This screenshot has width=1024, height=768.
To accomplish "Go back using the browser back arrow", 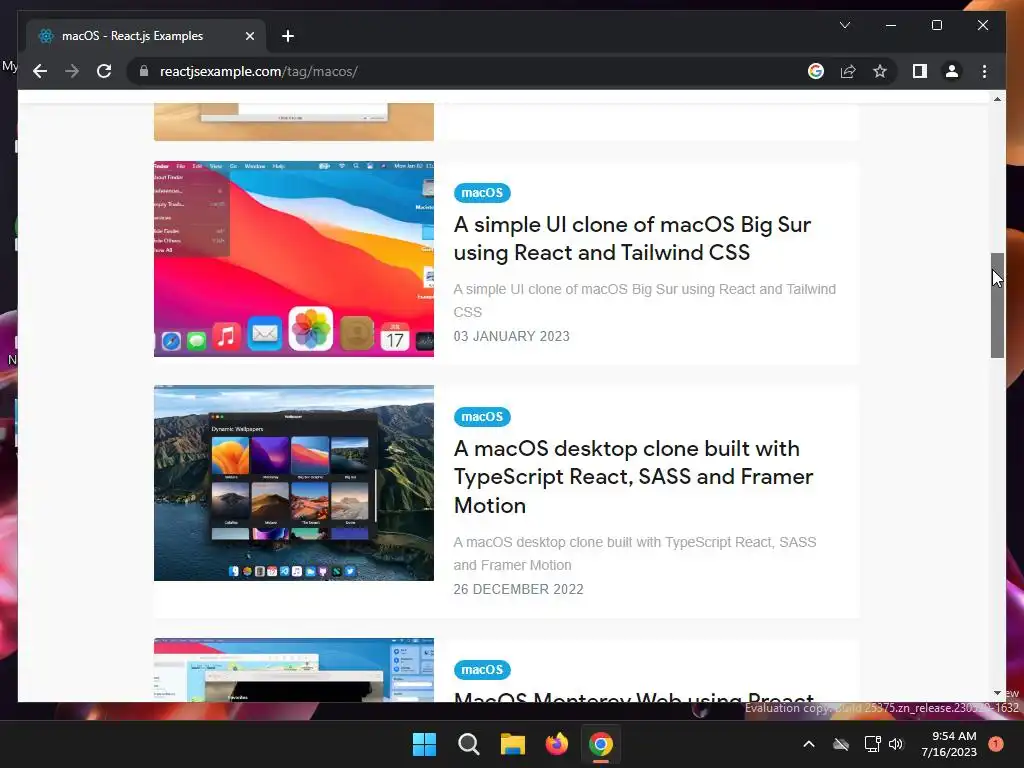I will 40,71.
